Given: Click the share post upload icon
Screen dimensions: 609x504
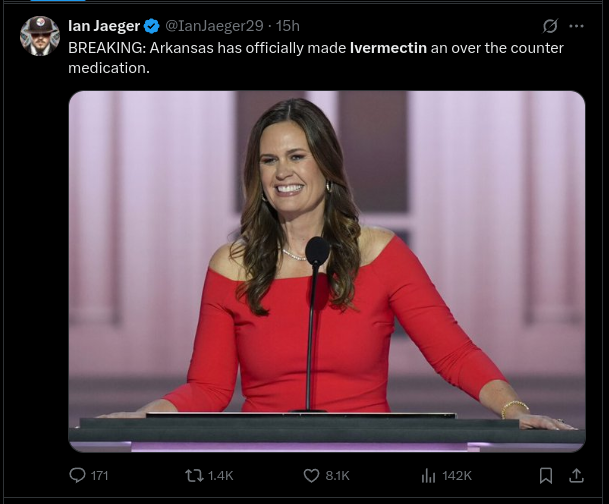Looking at the screenshot, I should point(576,475).
